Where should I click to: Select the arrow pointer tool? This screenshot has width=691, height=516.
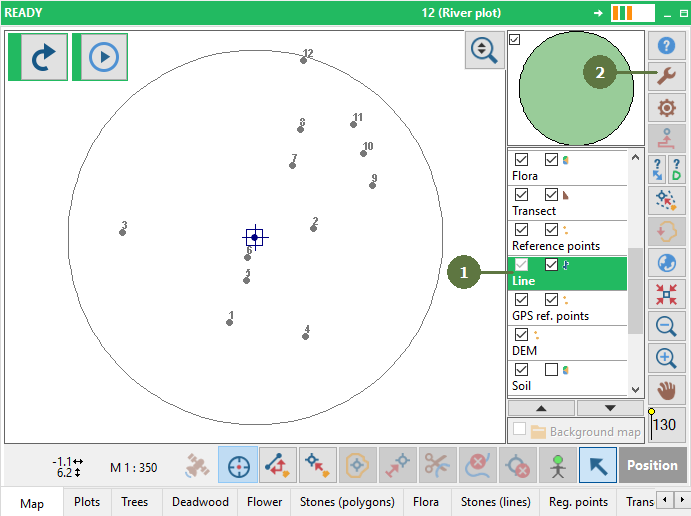tap(598, 465)
